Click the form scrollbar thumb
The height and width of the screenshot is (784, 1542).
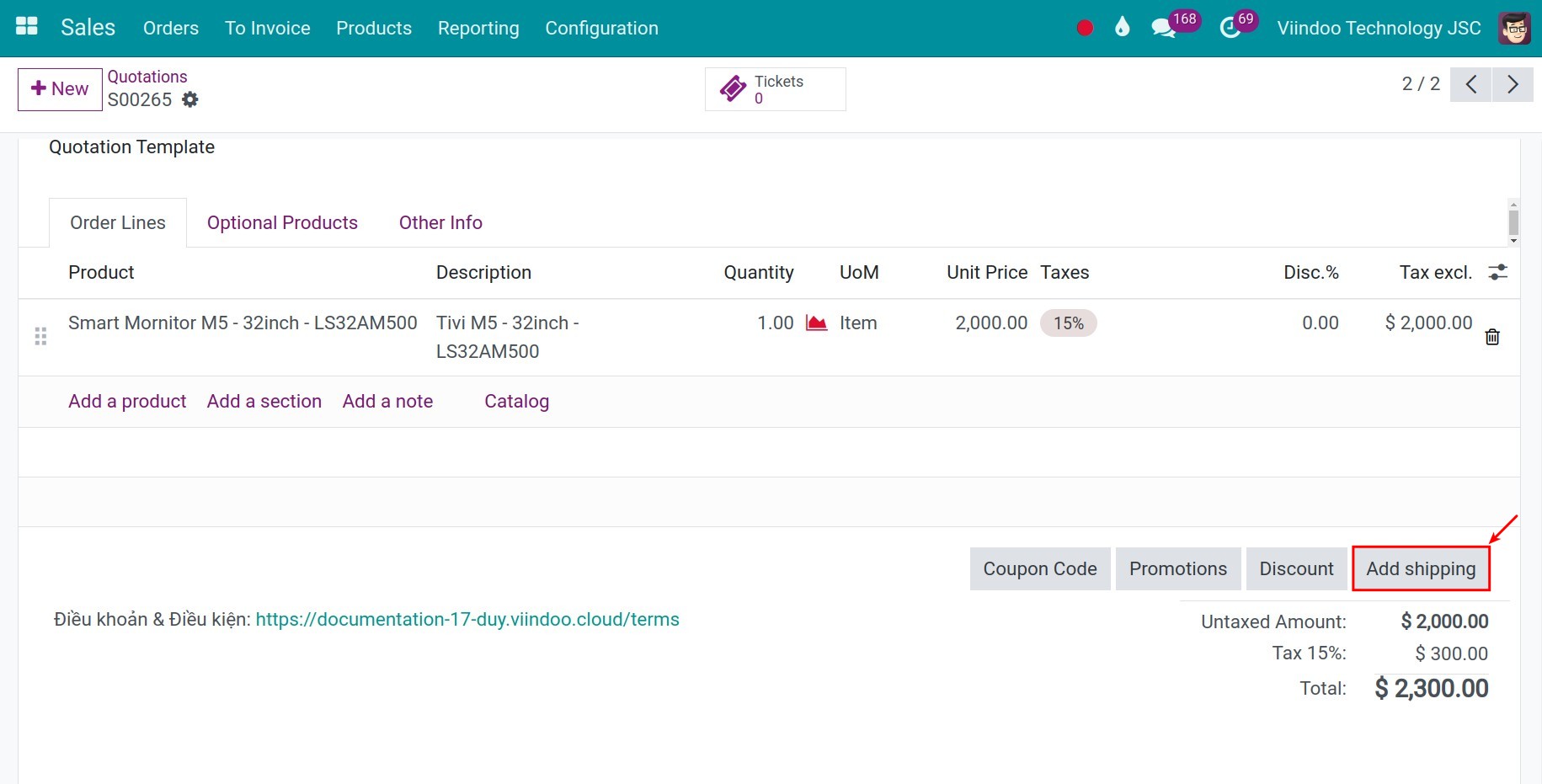[1513, 223]
